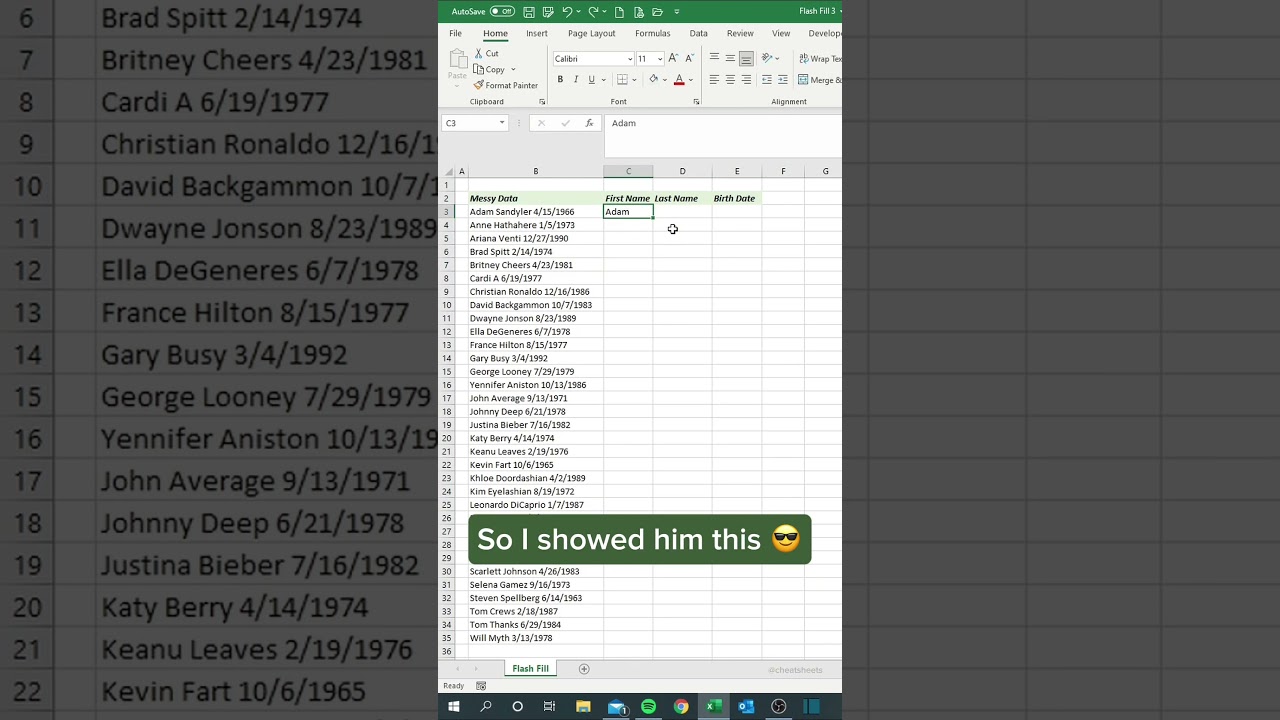Click the Undo arrow icon
Screen dimensions: 1280x720
coord(566,12)
